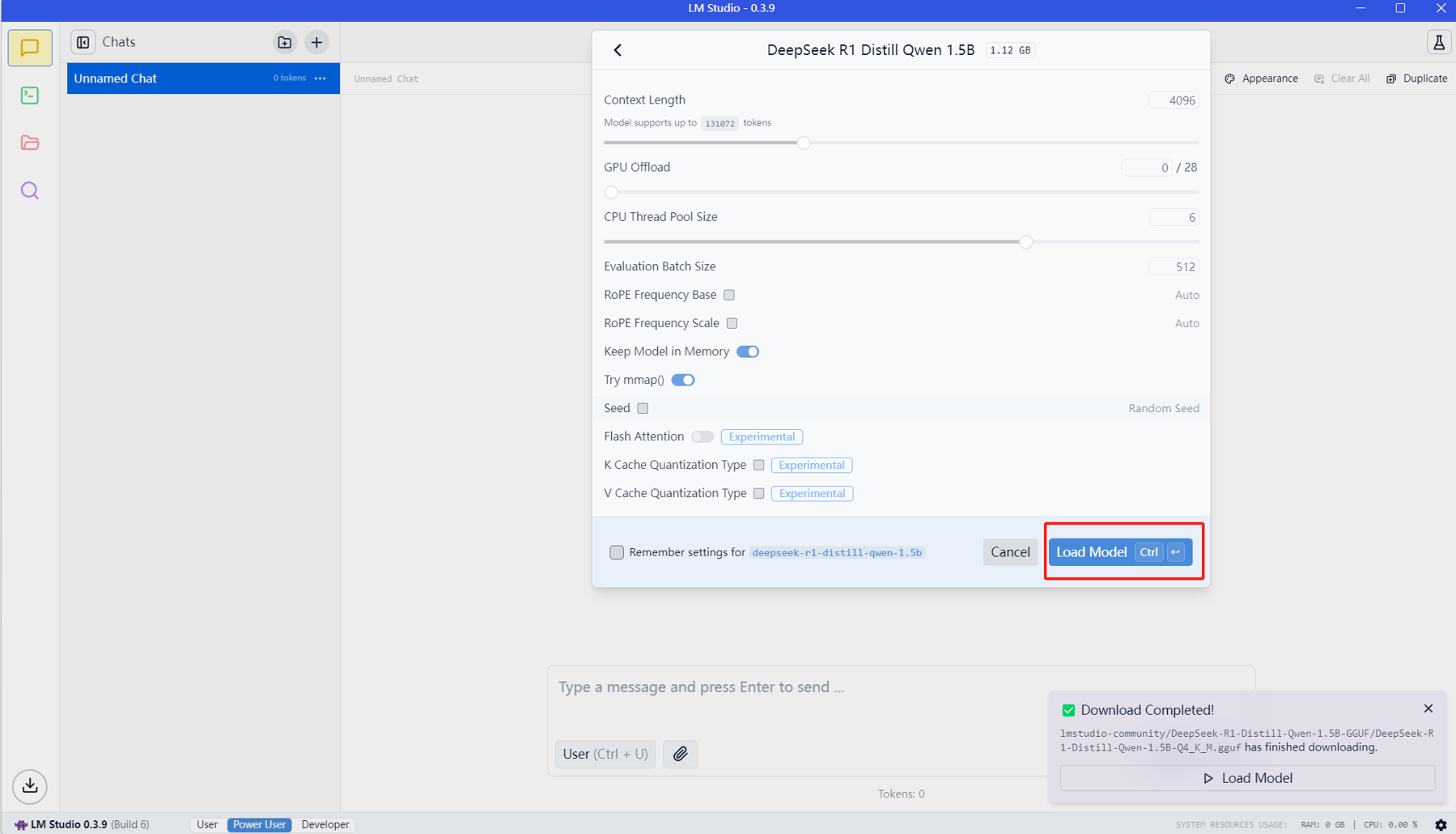Image resolution: width=1456 pixels, height=834 pixels.
Task: Clear All messages
Action: pos(1342,79)
